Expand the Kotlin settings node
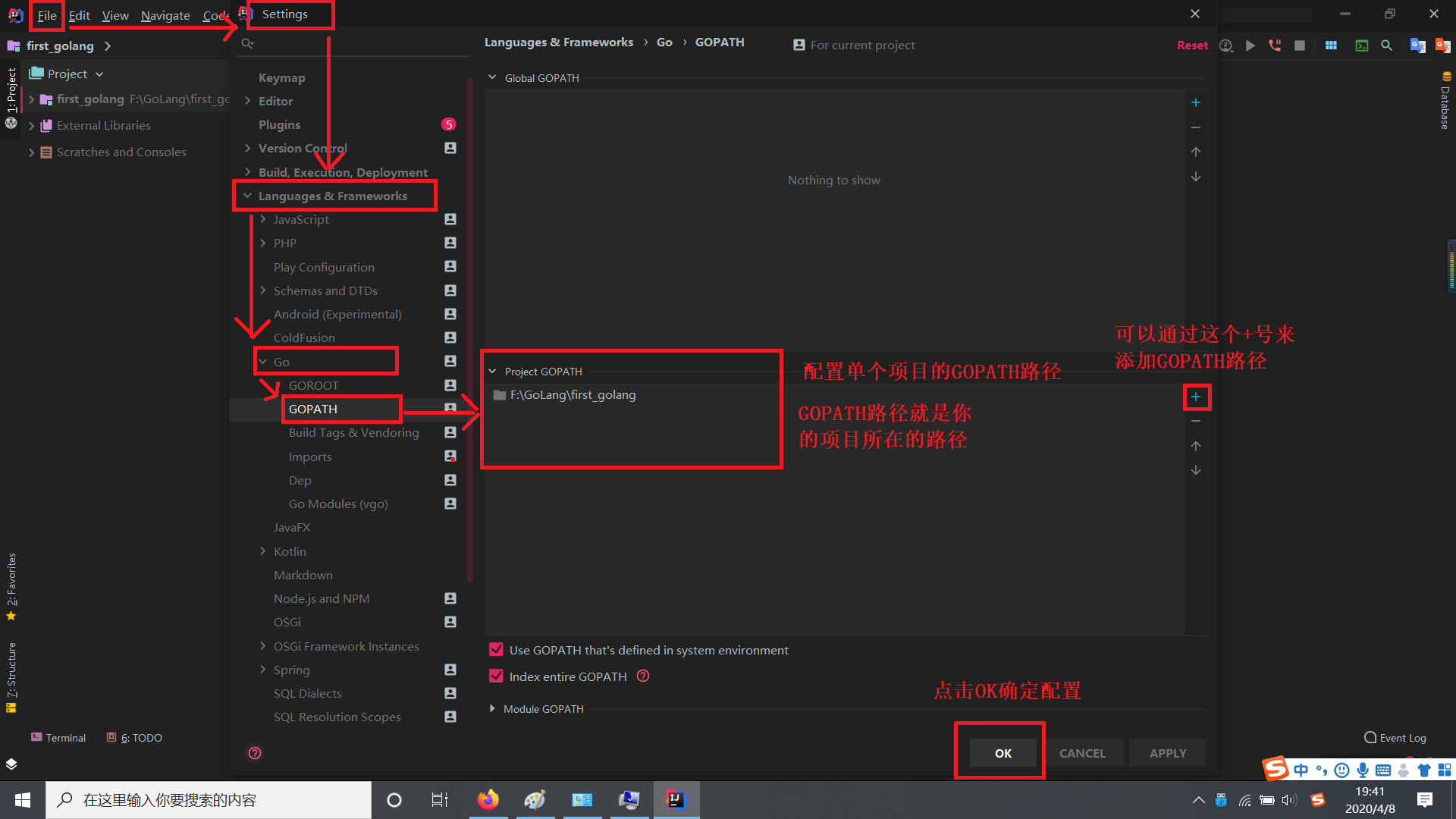 263,551
